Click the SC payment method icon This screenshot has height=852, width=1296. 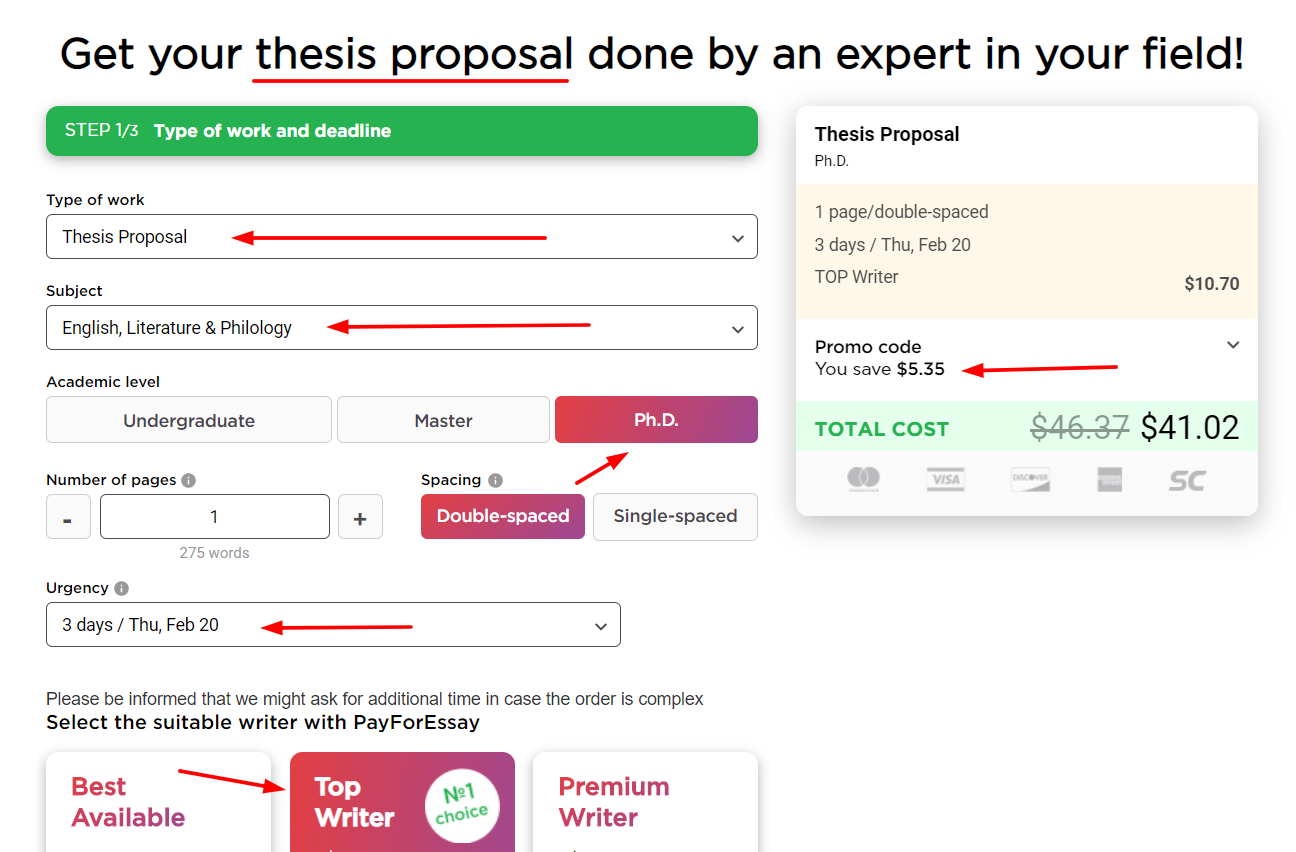(x=1186, y=480)
